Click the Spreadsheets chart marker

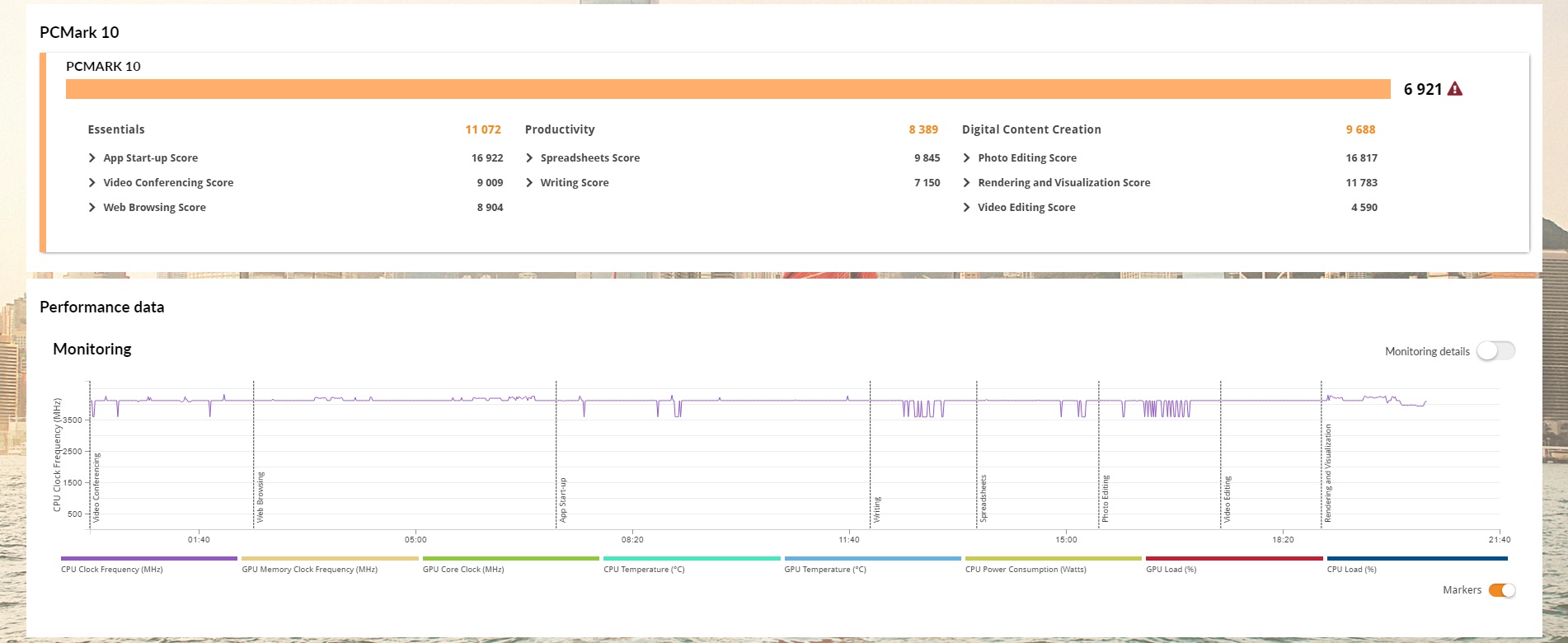(x=984, y=498)
